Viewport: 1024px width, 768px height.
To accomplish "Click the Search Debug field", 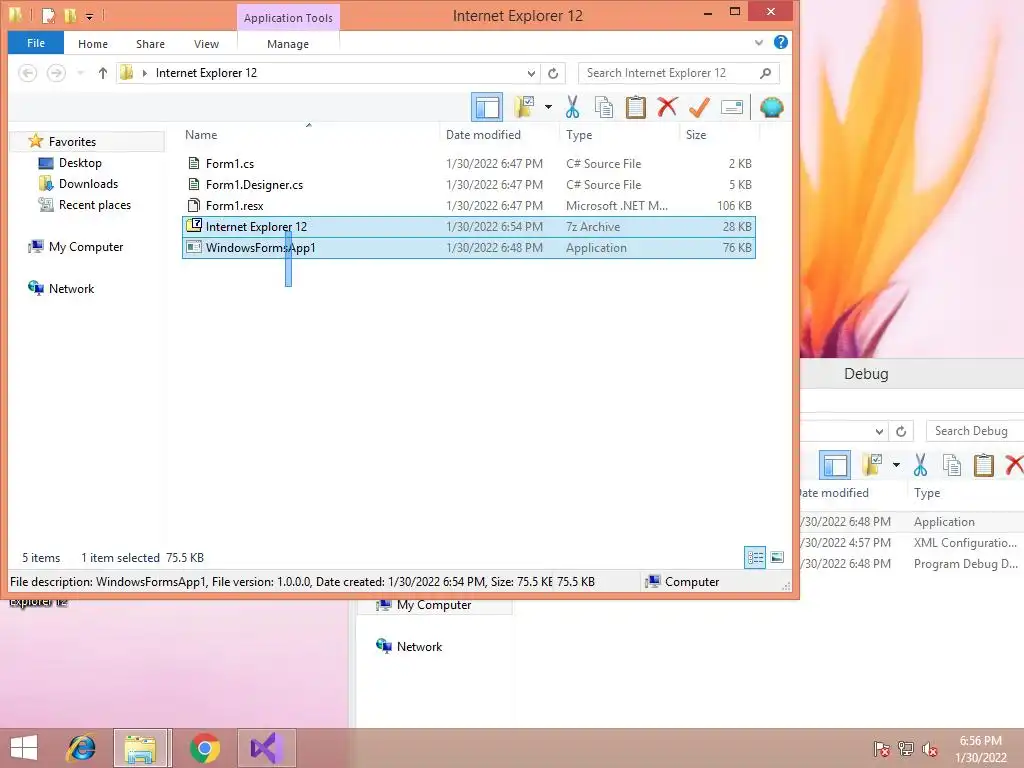I will [975, 431].
